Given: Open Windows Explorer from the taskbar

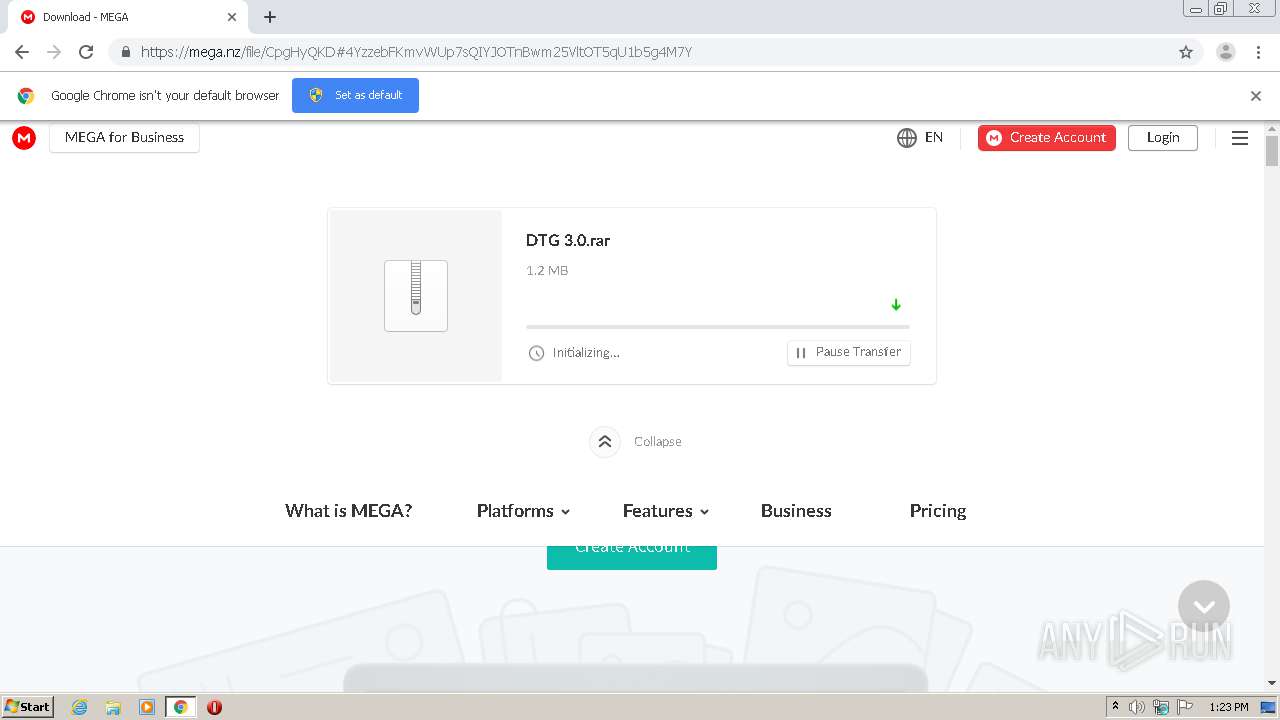Looking at the screenshot, I should (x=113, y=707).
